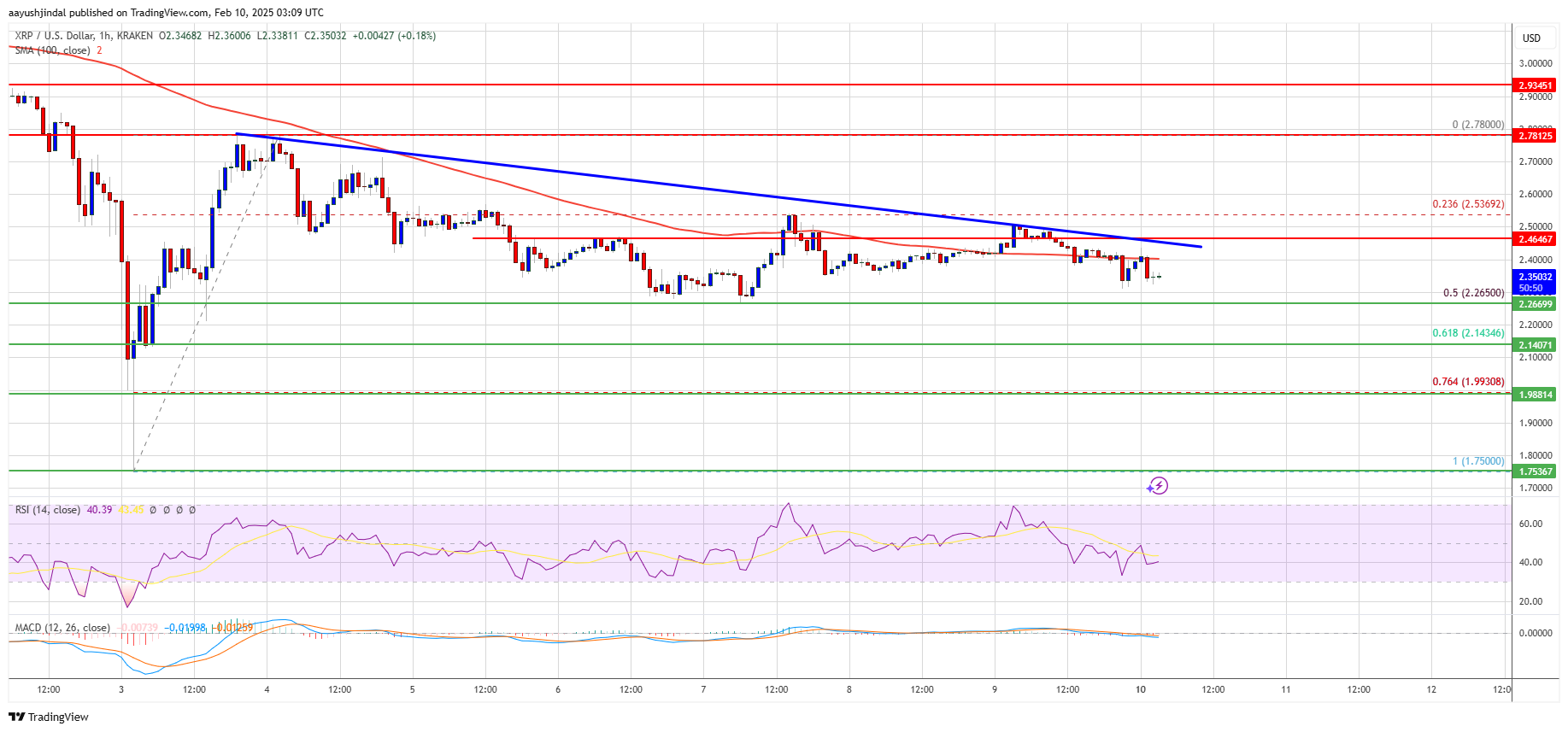Select the MACD (12, 26, close) legend
The image size is (1568, 732).
(x=62, y=628)
